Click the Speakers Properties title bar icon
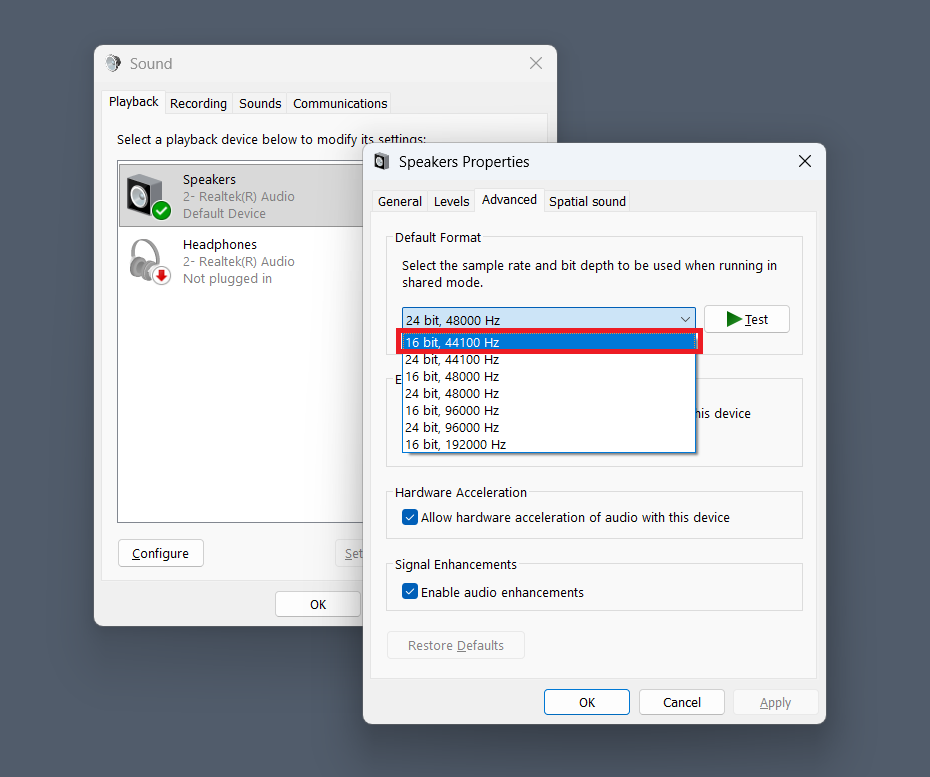The image size is (930, 777). (381, 162)
